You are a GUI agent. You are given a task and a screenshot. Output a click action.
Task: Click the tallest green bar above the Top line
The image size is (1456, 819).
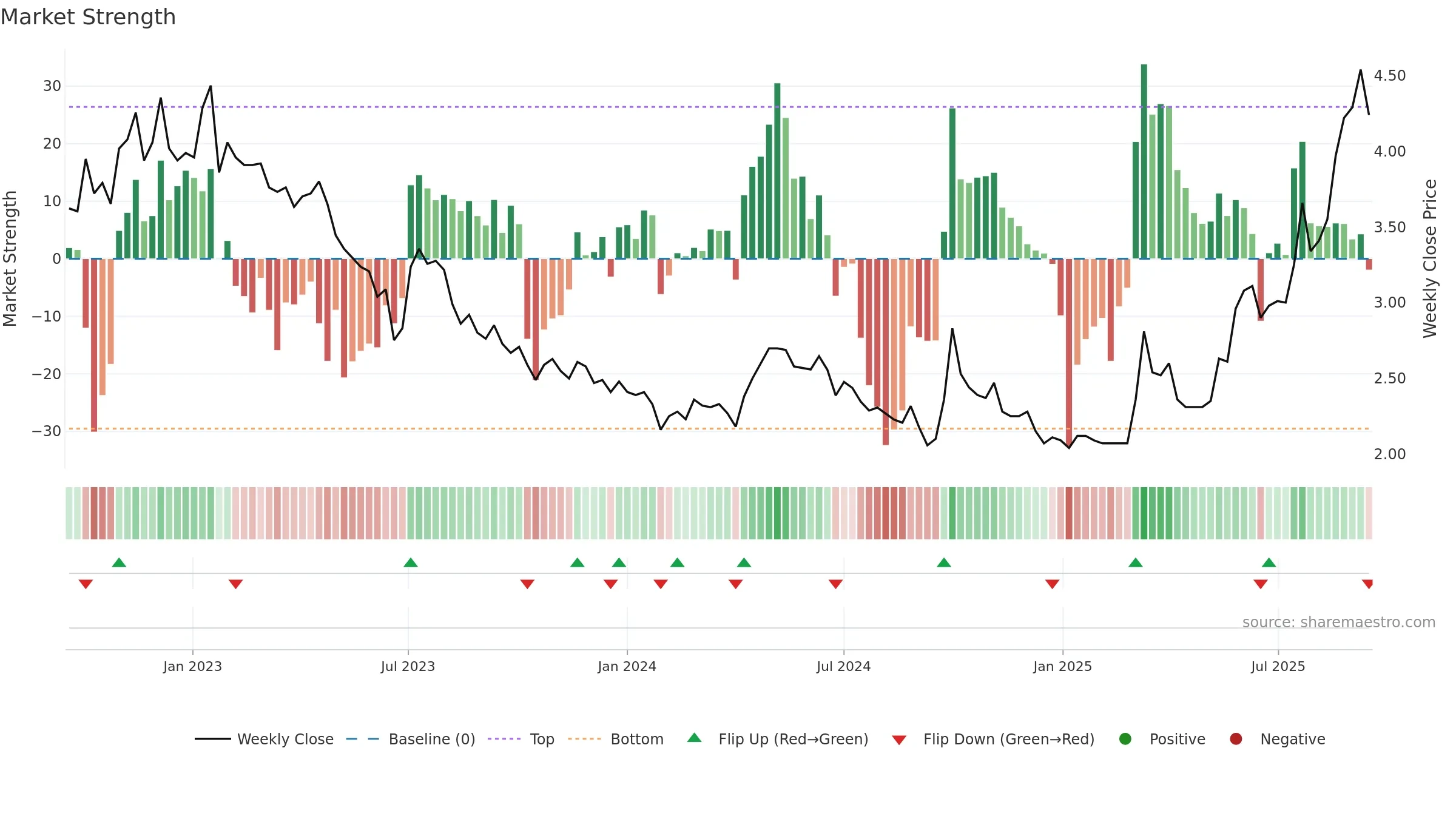1144,161
